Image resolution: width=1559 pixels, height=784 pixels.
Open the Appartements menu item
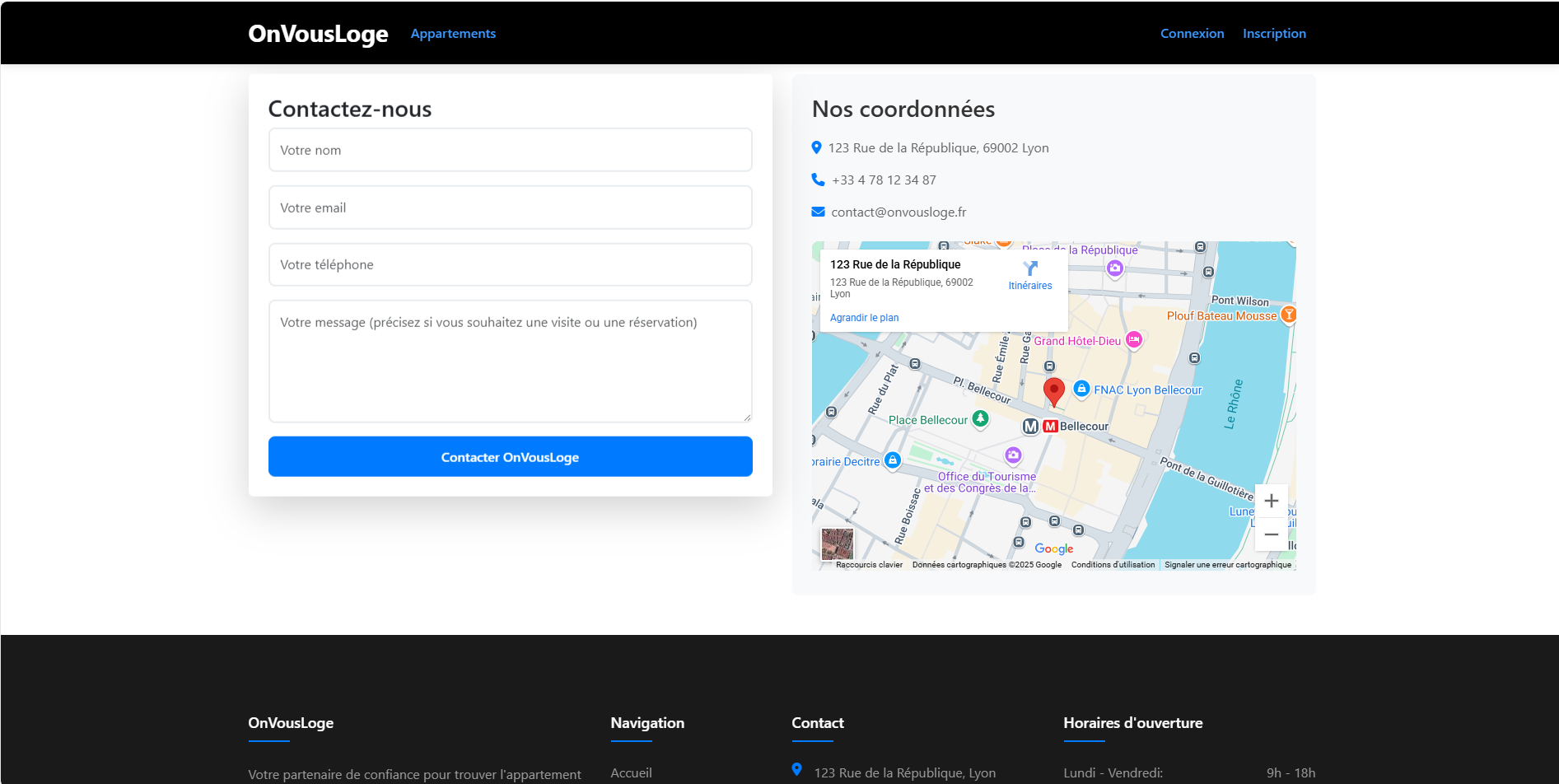[453, 34]
